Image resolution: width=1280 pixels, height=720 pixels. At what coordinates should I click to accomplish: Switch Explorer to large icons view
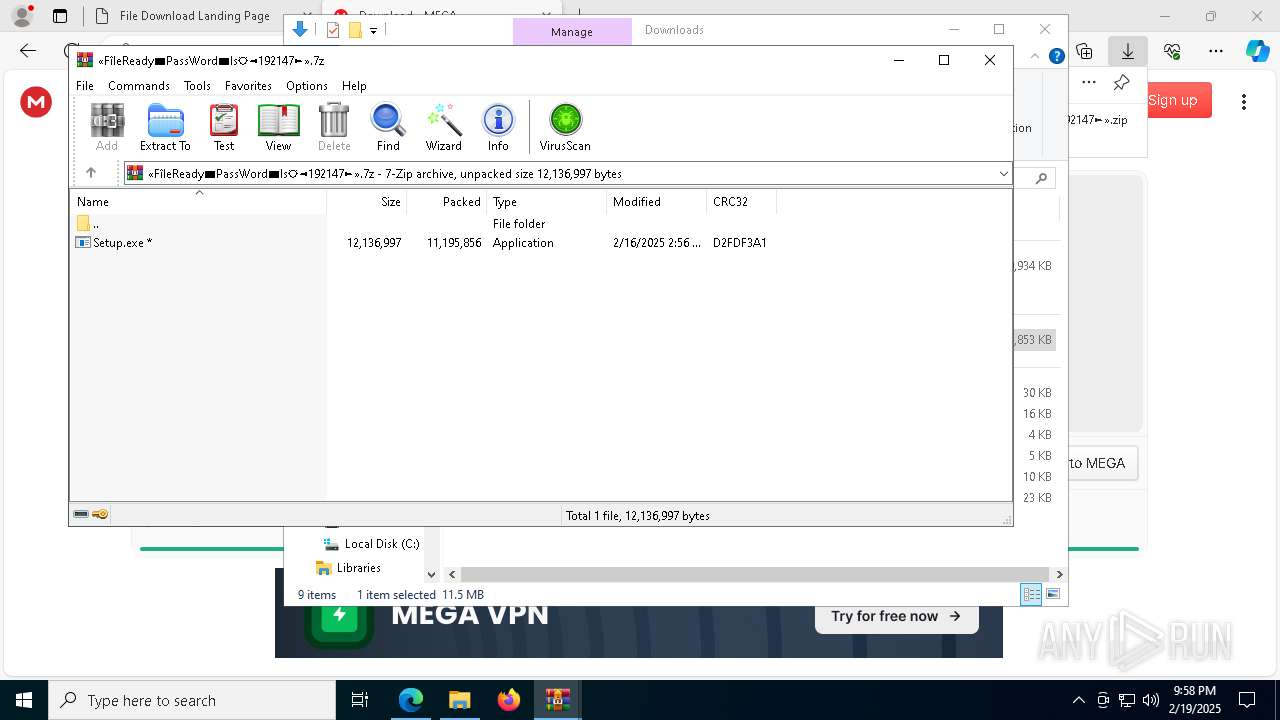click(1052, 594)
